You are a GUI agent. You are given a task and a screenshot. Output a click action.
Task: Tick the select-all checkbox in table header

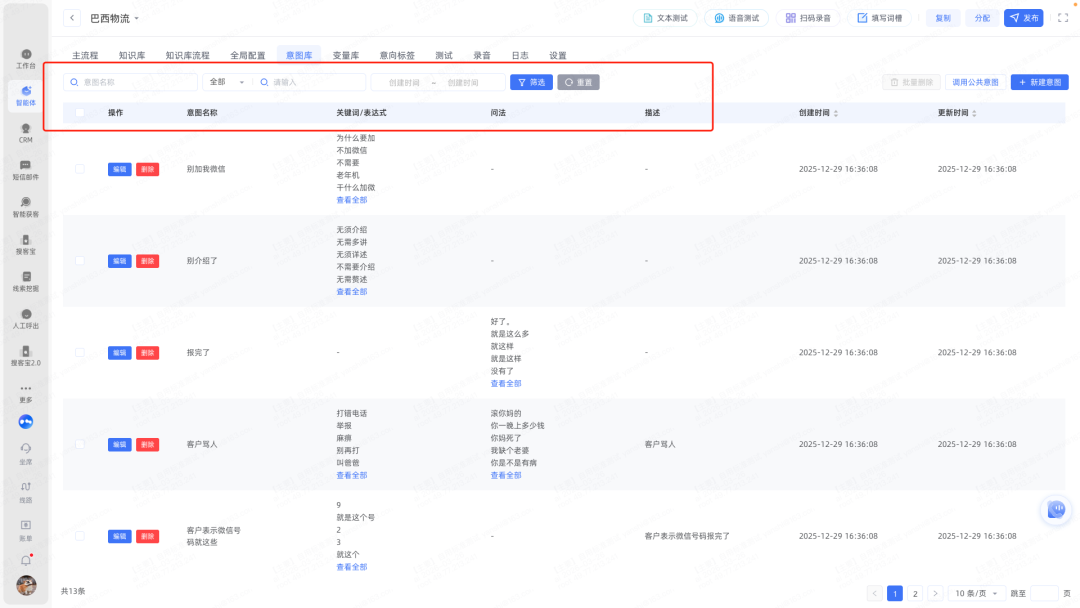coord(80,113)
